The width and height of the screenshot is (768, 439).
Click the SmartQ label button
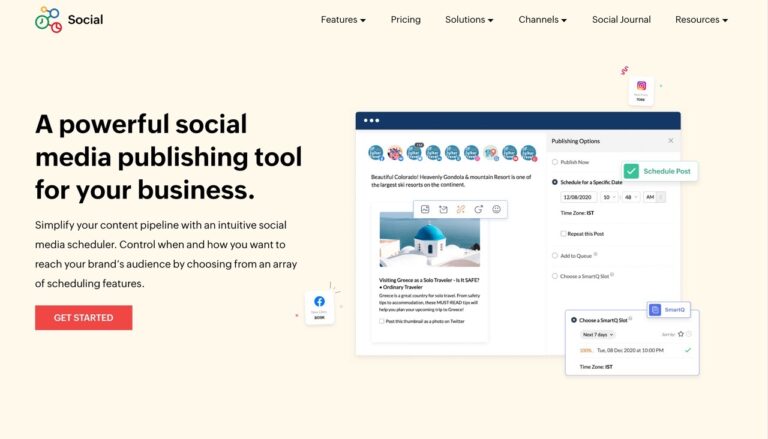pyautogui.click(x=669, y=310)
